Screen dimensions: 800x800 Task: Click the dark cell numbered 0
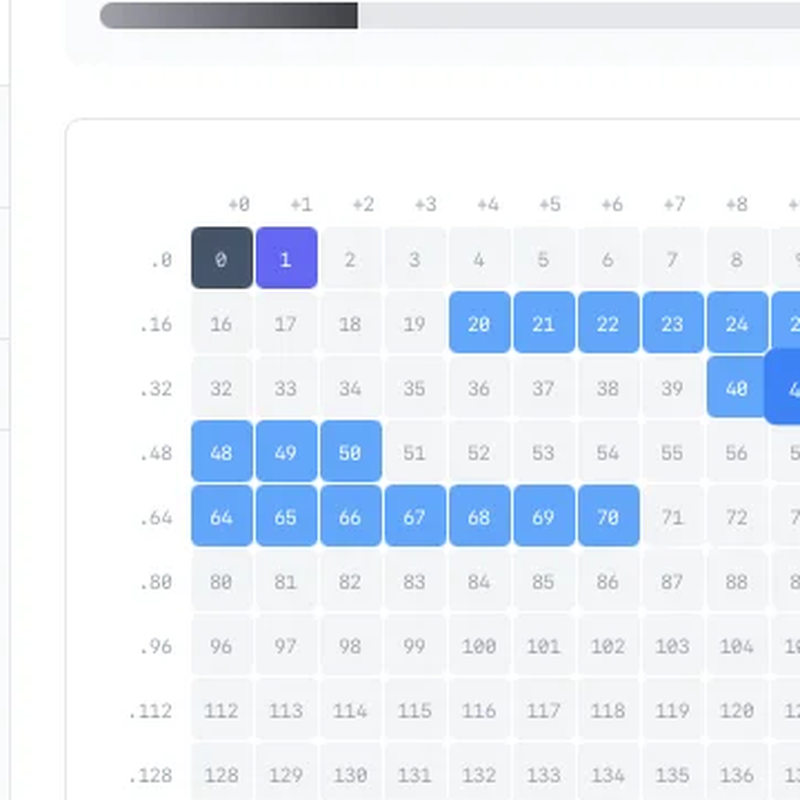222,259
